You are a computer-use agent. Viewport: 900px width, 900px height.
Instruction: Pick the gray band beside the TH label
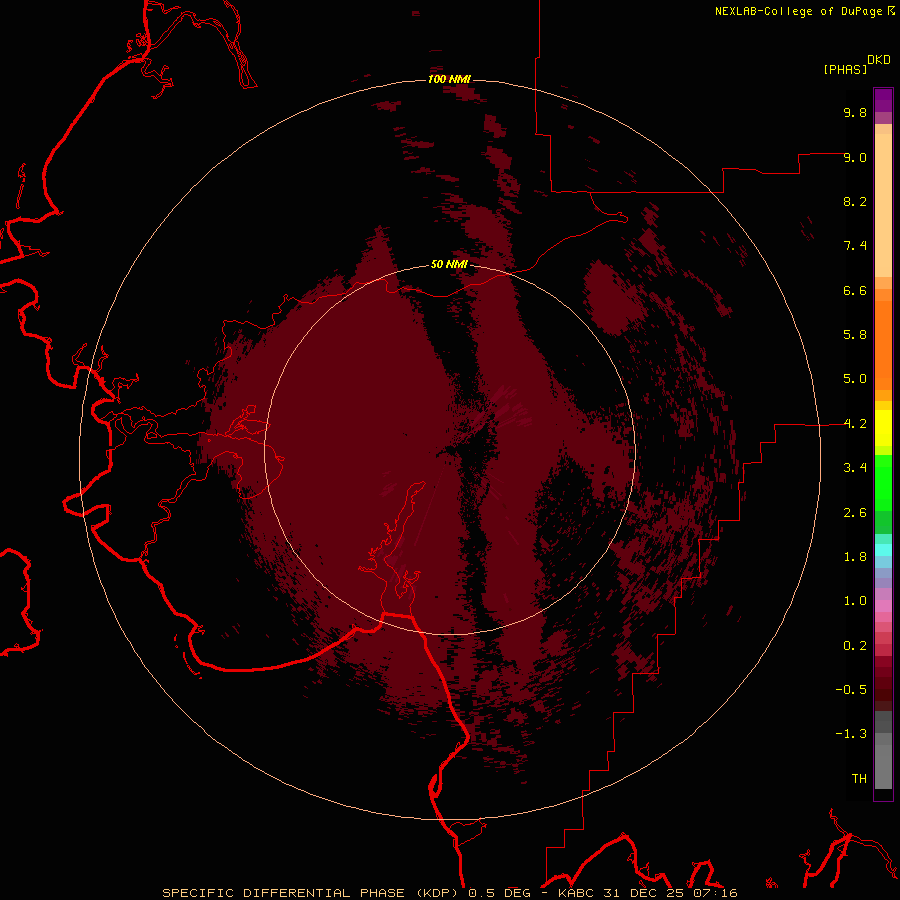point(883,766)
